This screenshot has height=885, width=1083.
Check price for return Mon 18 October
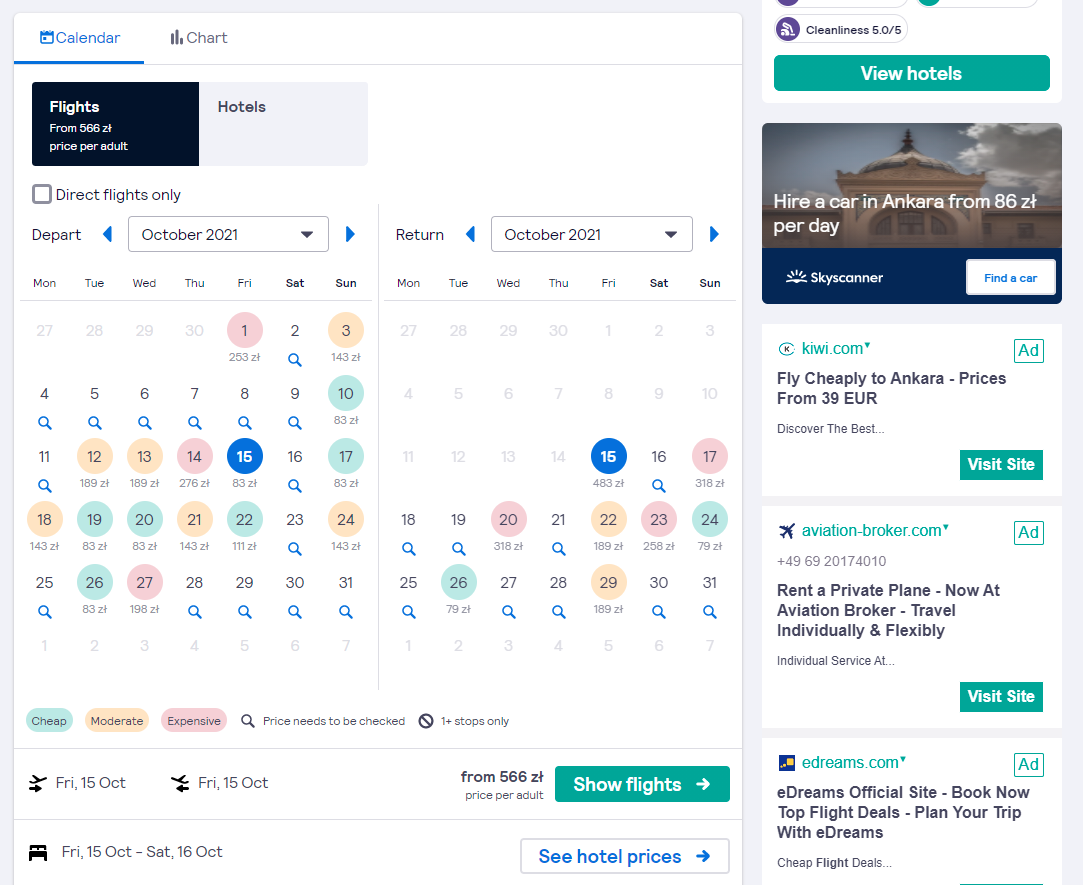click(x=408, y=549)
